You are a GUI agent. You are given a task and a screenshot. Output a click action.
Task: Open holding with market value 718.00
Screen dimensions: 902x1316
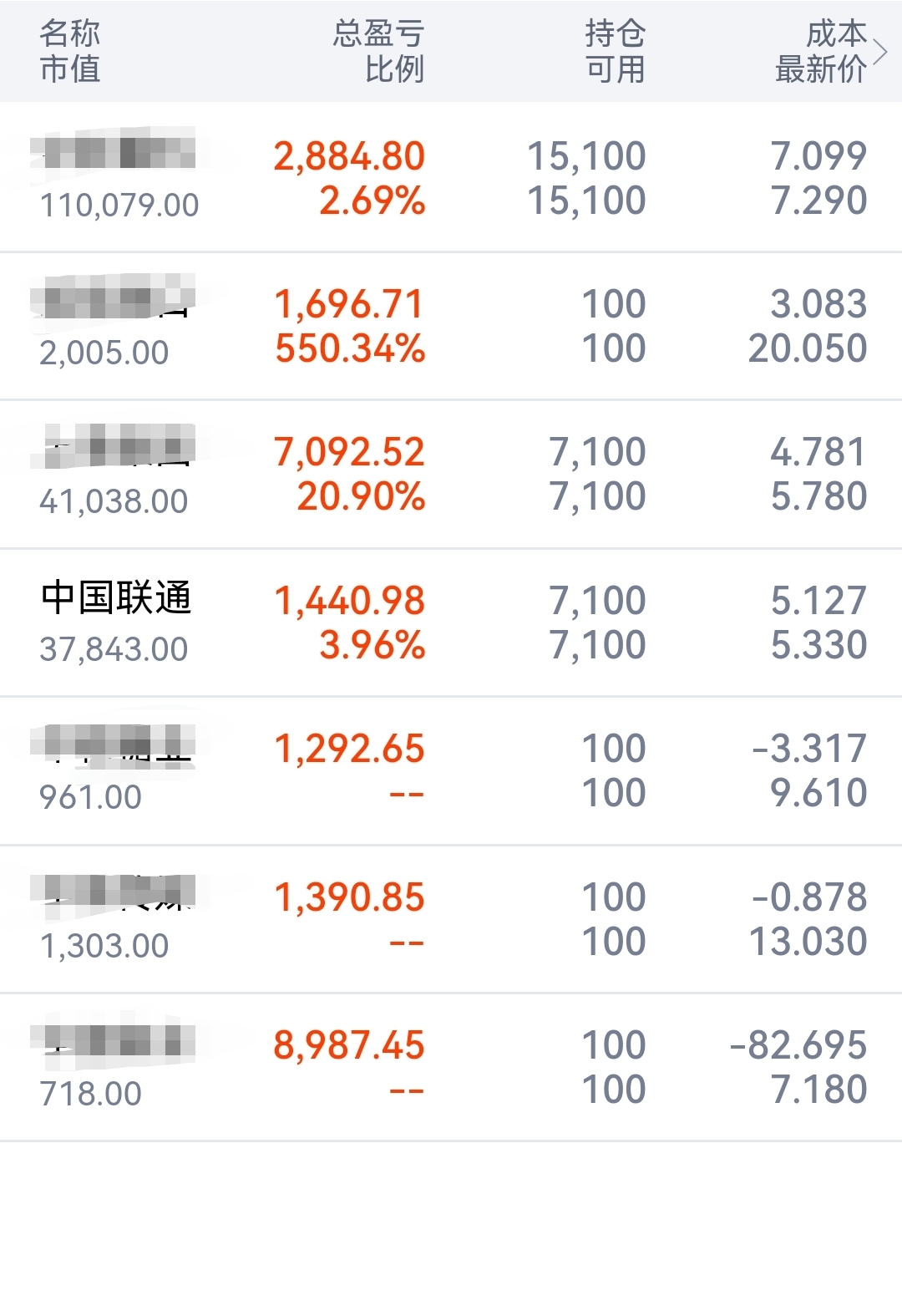point(451,1067)
